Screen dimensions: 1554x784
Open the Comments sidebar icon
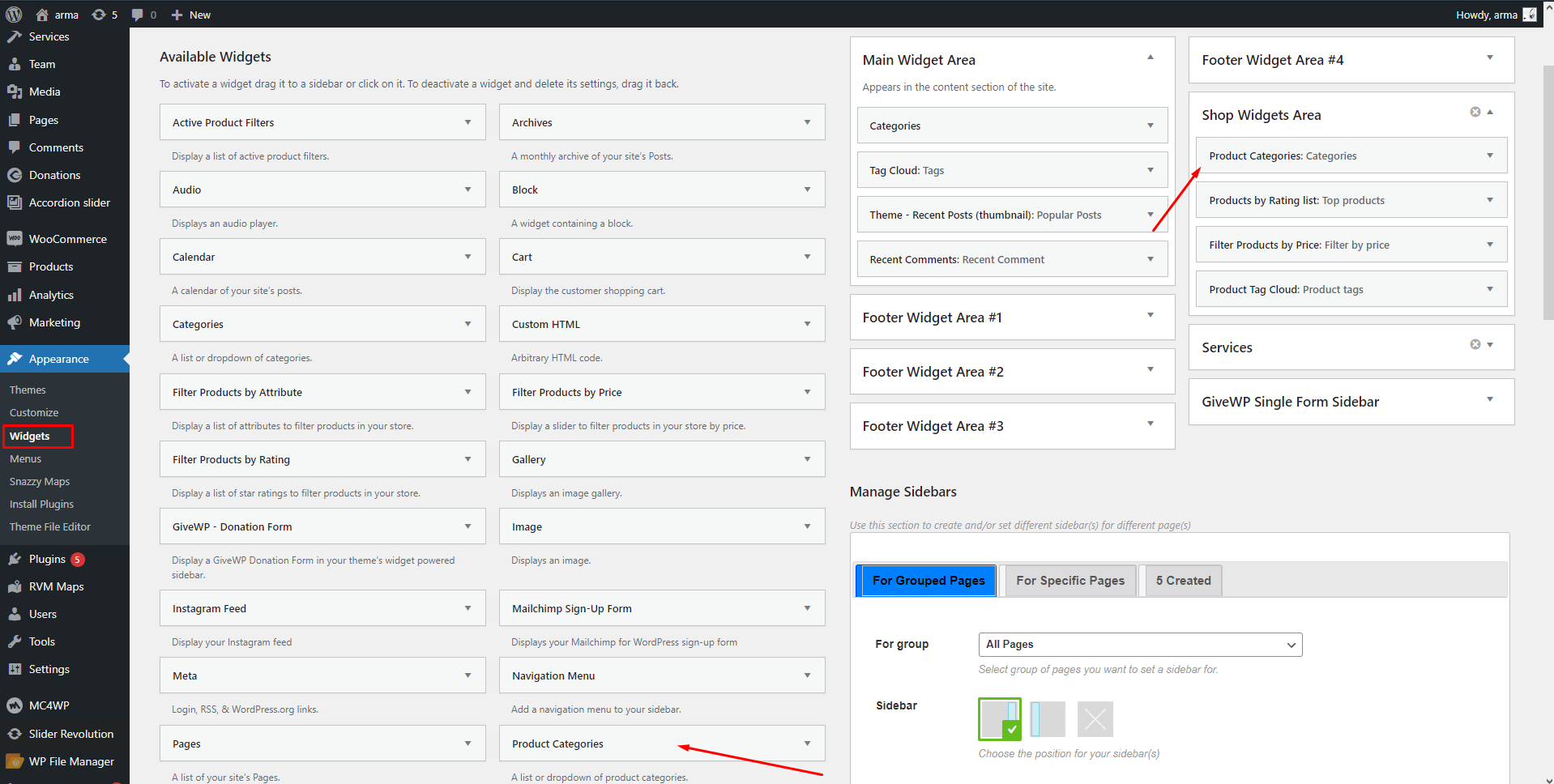15,147
